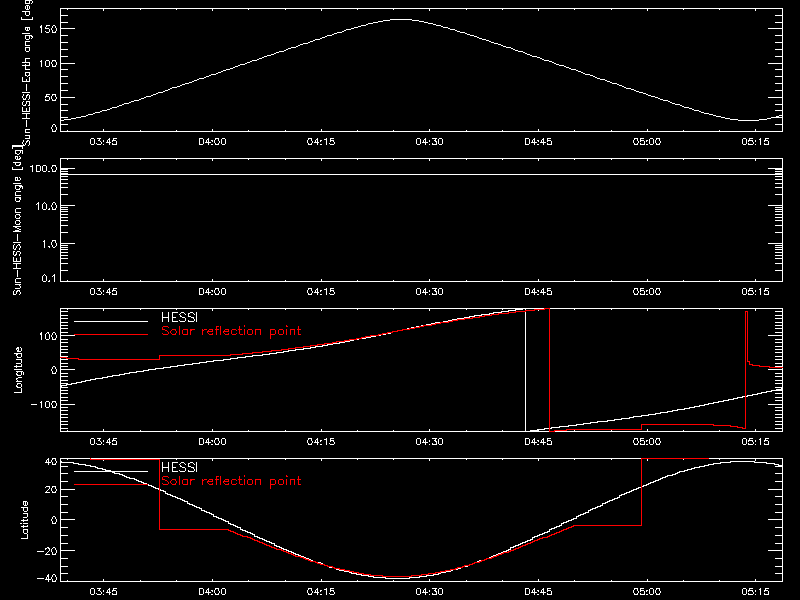Click the white HESSI legend line in Longitude plot

tap(111, 321)
